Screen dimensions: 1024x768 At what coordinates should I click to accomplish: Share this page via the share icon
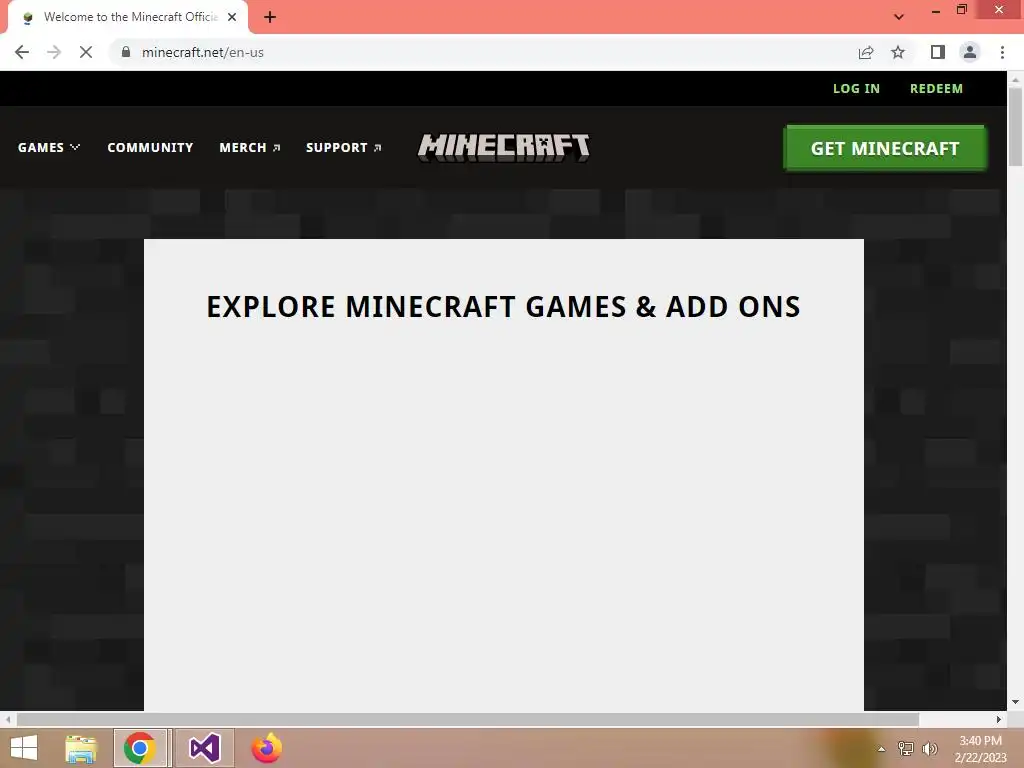[x=866, y=52]
